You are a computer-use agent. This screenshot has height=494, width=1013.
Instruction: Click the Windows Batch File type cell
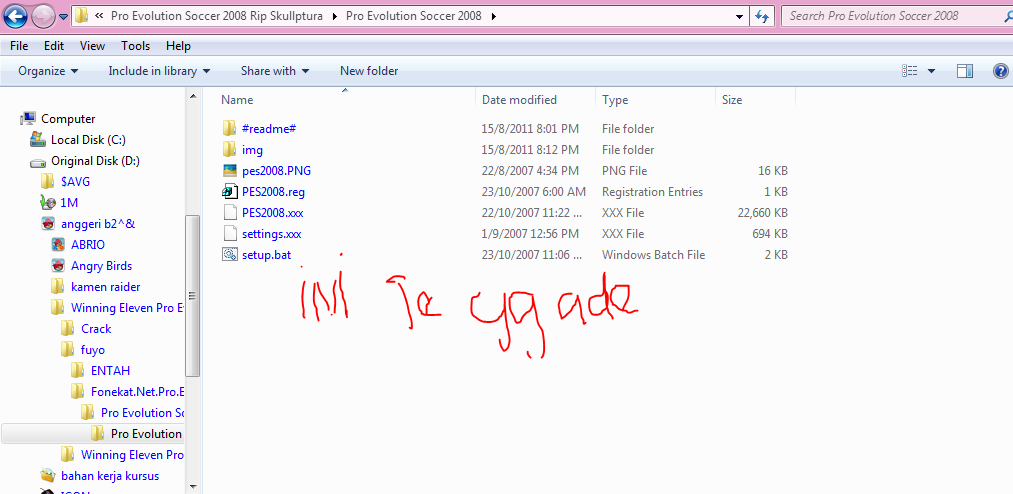click(653, 254)
